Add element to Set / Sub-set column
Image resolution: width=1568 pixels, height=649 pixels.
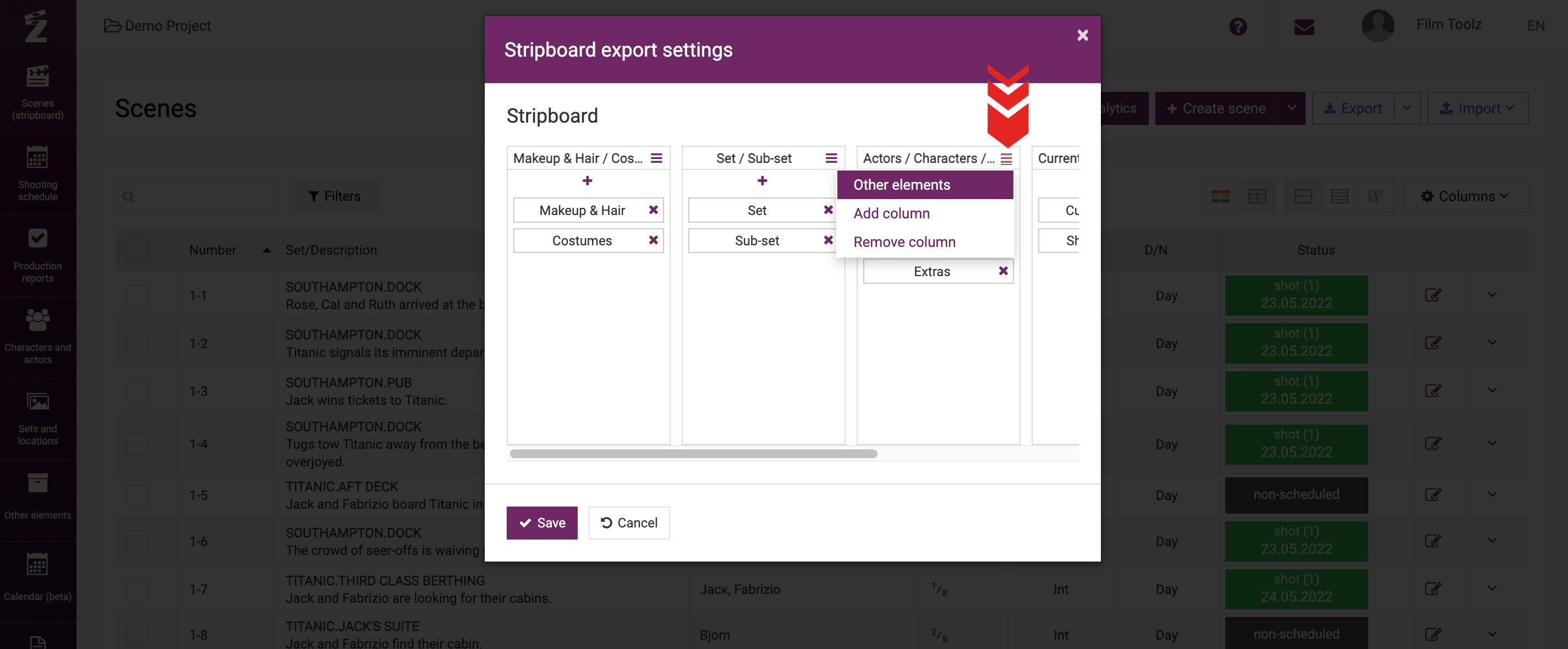[x=762, y=180]
